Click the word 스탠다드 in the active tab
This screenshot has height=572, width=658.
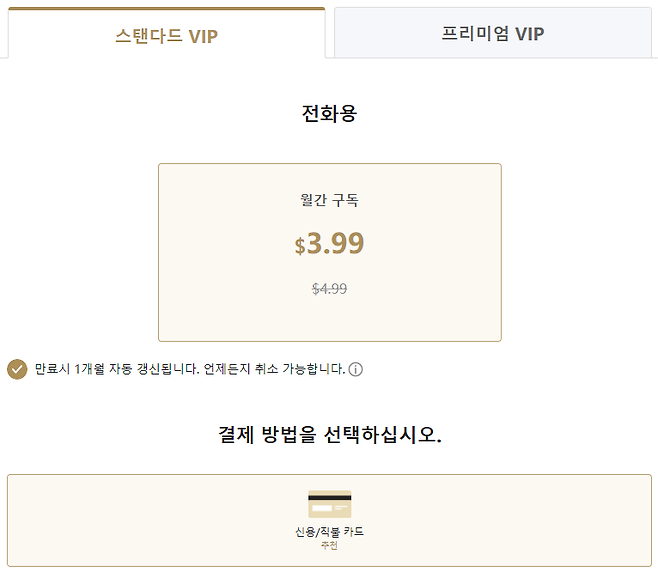(148, 37)
